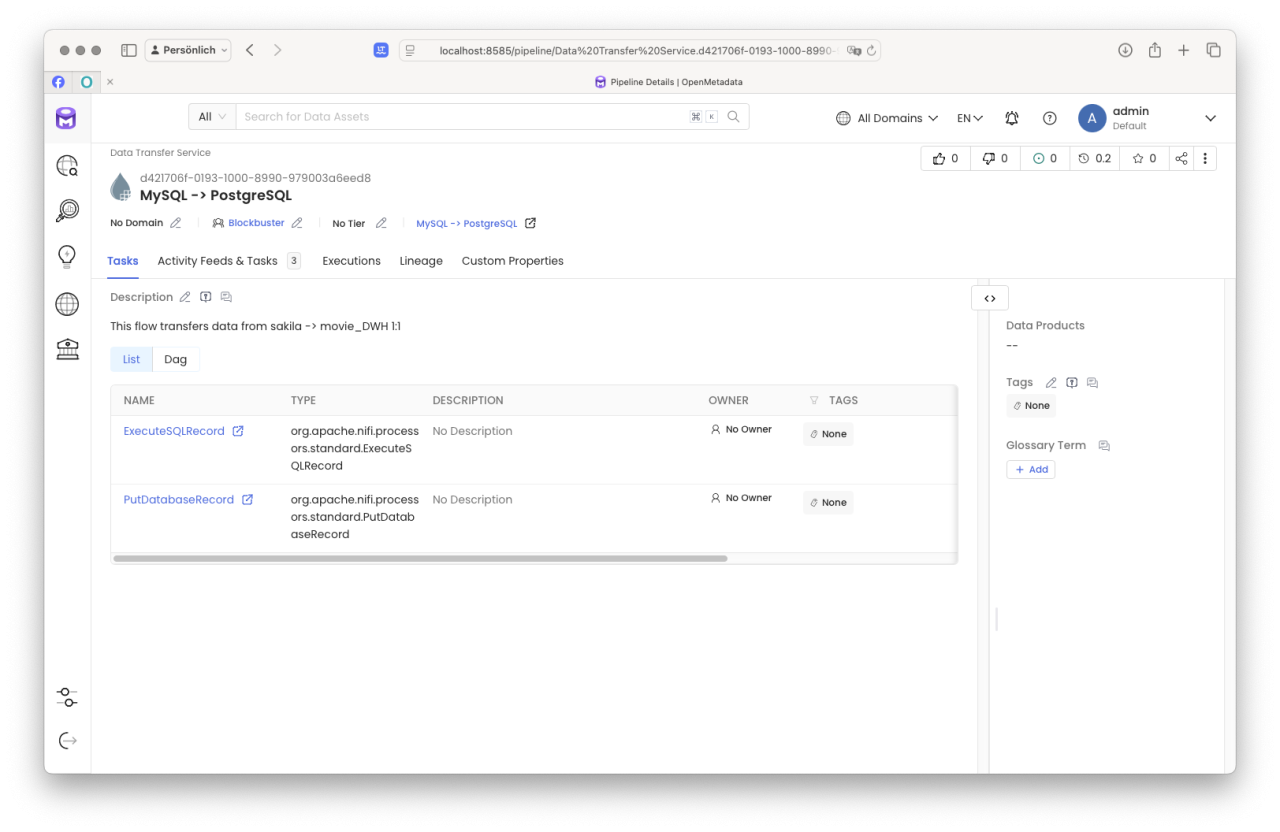Edit the tier with pencil icon
Viewport: 1280px width, 832px height.
pos(381,223)
